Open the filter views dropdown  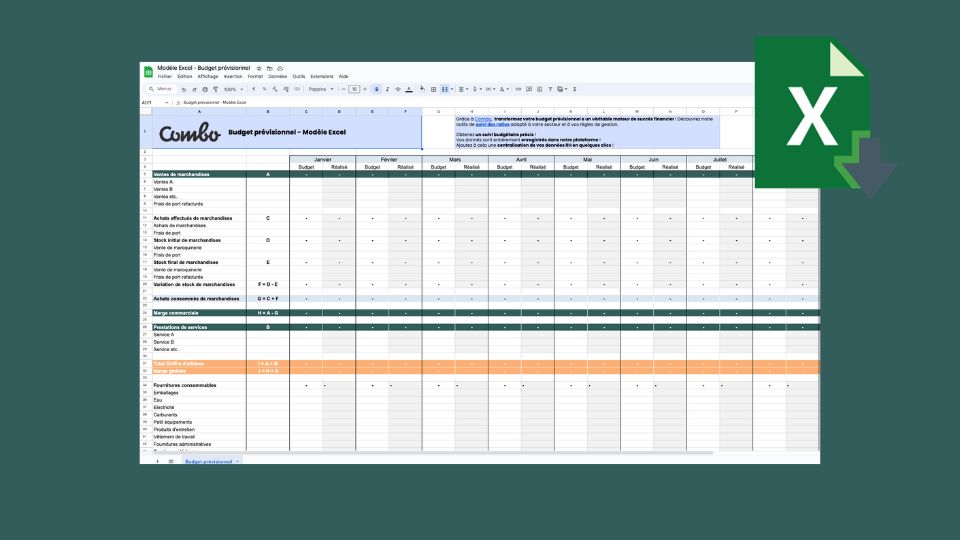coord(562,89)
